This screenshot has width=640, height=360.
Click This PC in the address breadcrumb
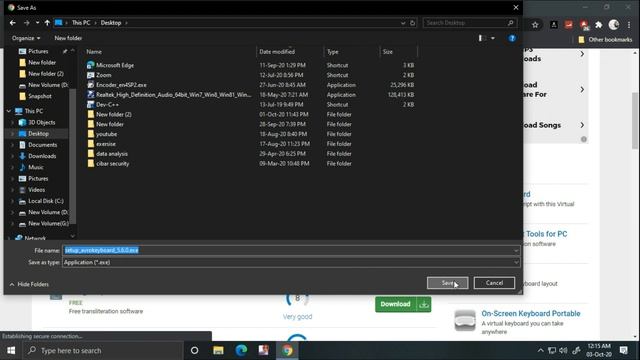click(81, 23)
